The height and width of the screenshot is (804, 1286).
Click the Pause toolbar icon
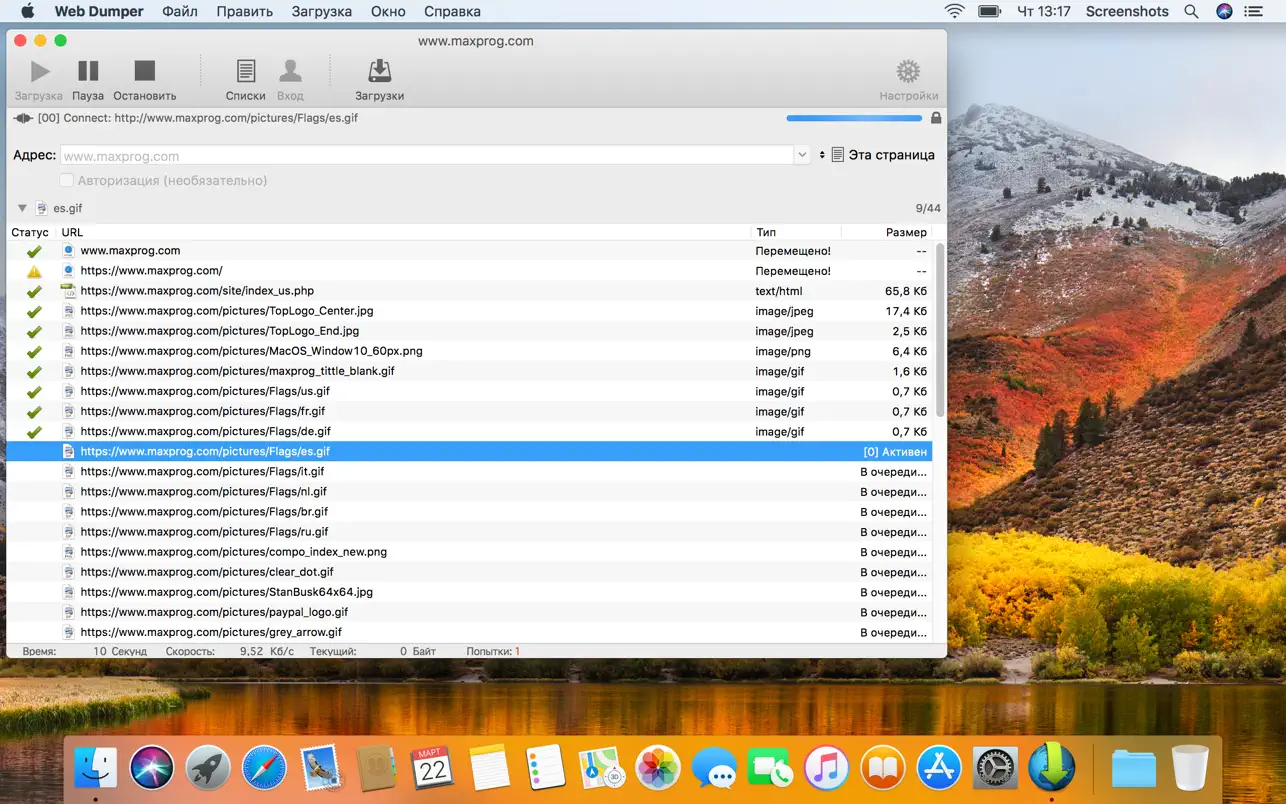coord(88,72)
